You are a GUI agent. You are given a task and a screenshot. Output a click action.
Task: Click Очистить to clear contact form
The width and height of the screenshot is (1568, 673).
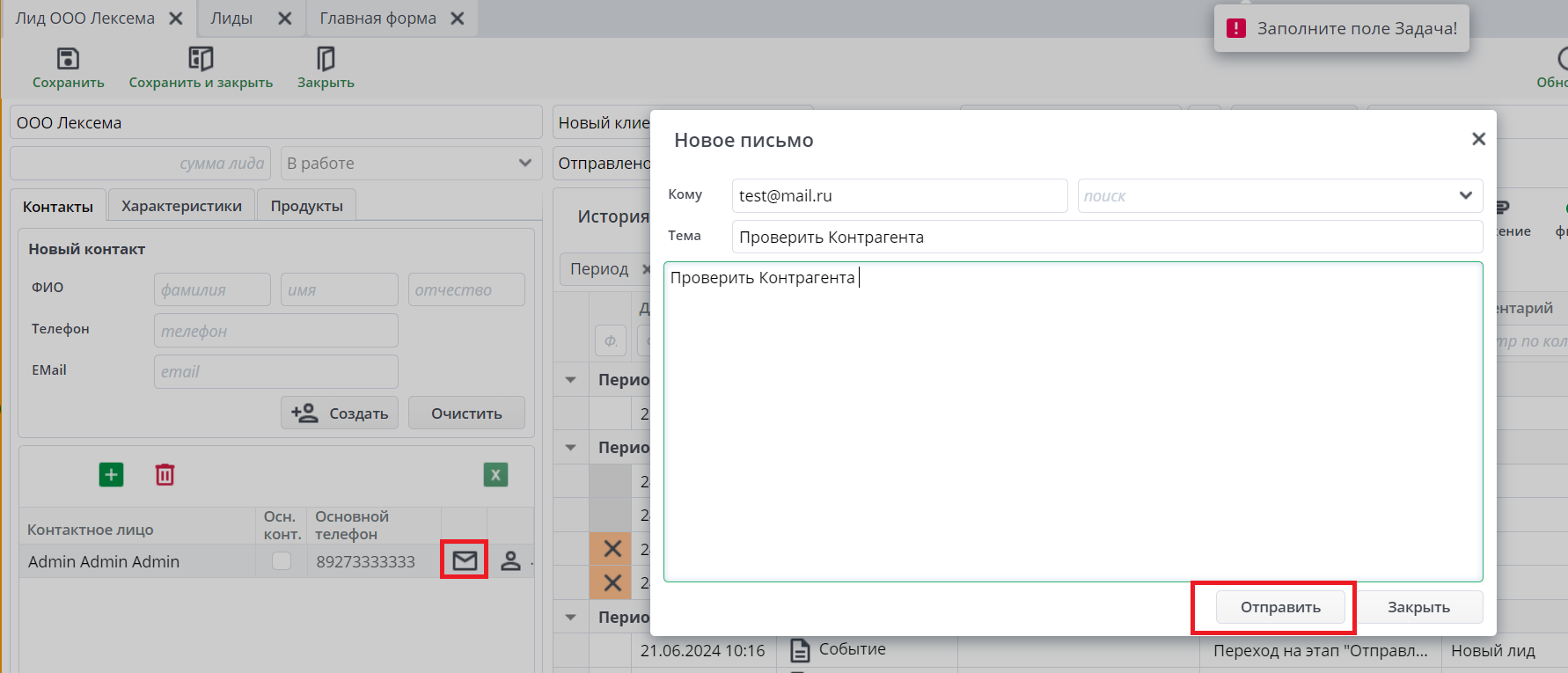466,413
